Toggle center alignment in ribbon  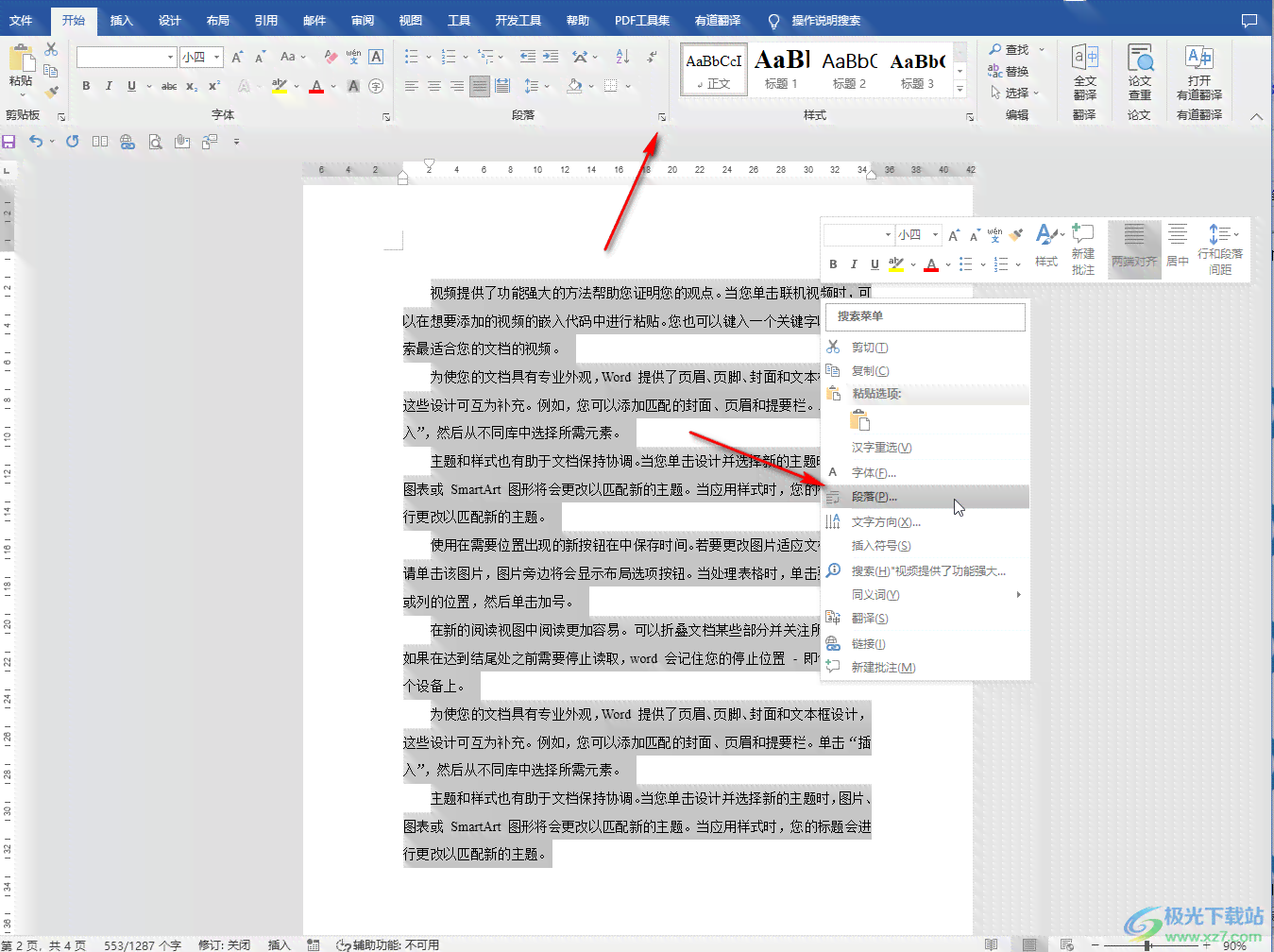(x=434, y=86)
